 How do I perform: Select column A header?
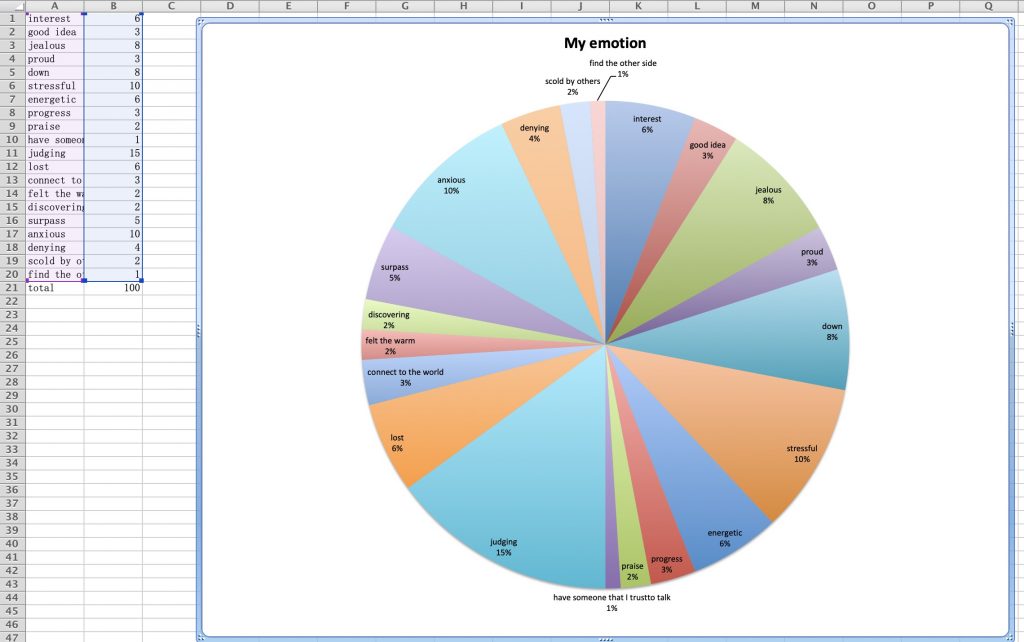54,6
